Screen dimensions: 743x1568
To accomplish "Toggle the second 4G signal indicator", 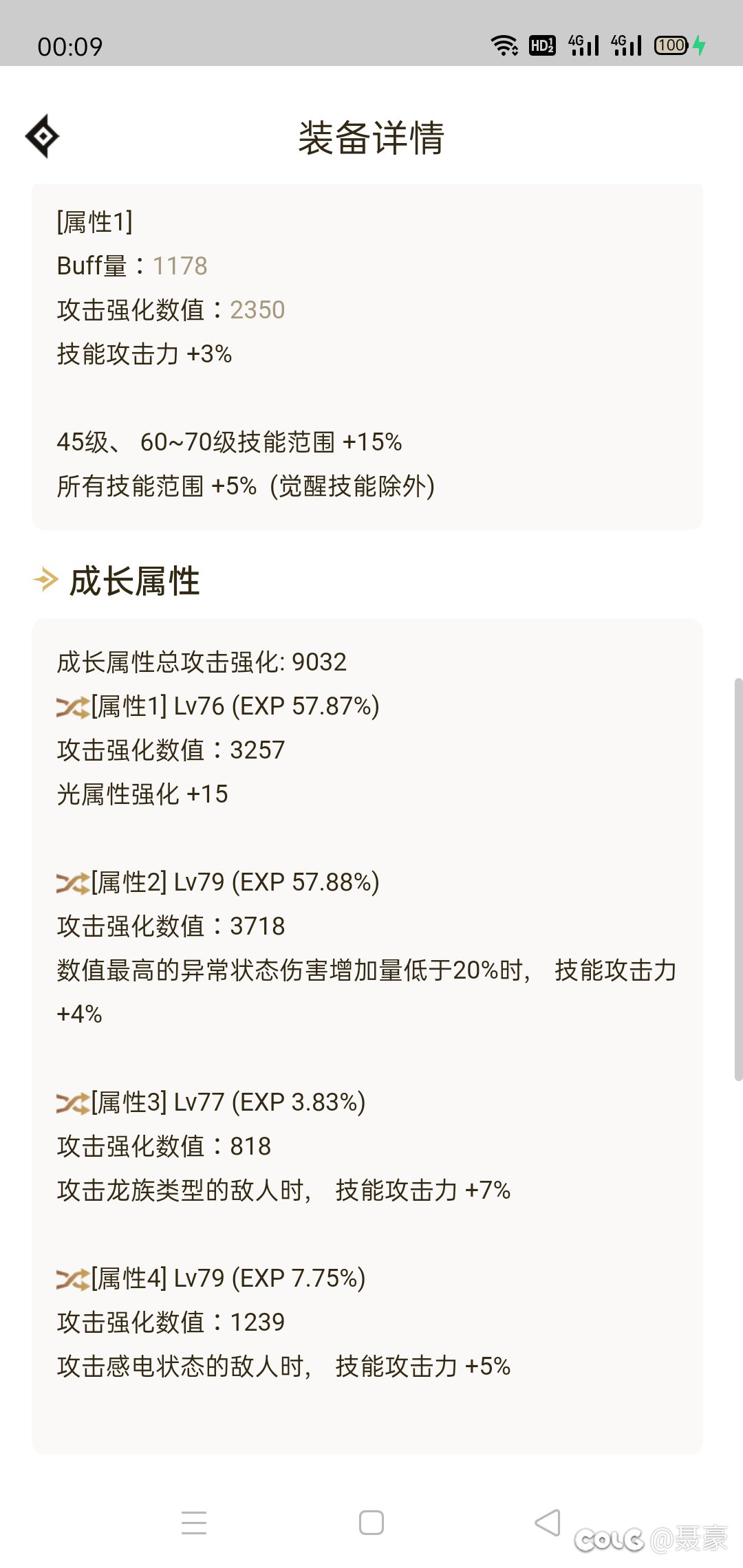I will click(625, 45).
